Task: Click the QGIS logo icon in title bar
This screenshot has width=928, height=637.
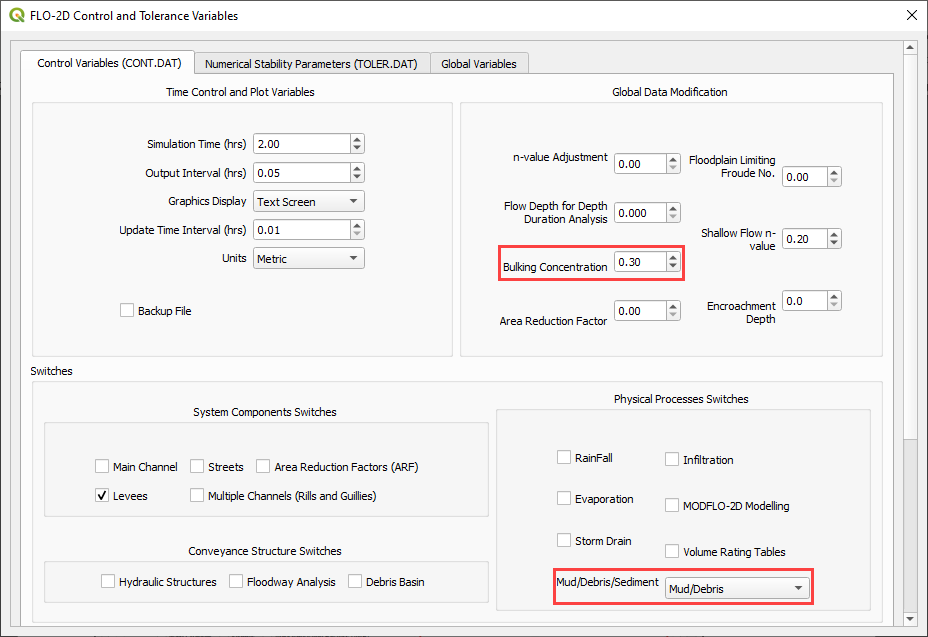Action: pyautogui.click(x=16, y=16)
